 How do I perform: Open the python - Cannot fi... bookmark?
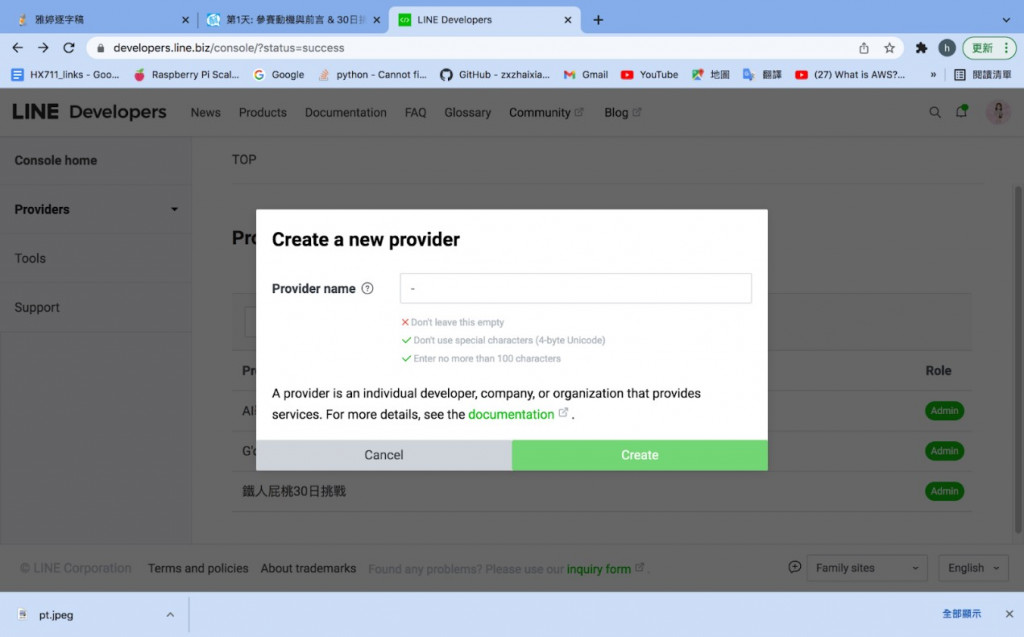pos(372,74)
